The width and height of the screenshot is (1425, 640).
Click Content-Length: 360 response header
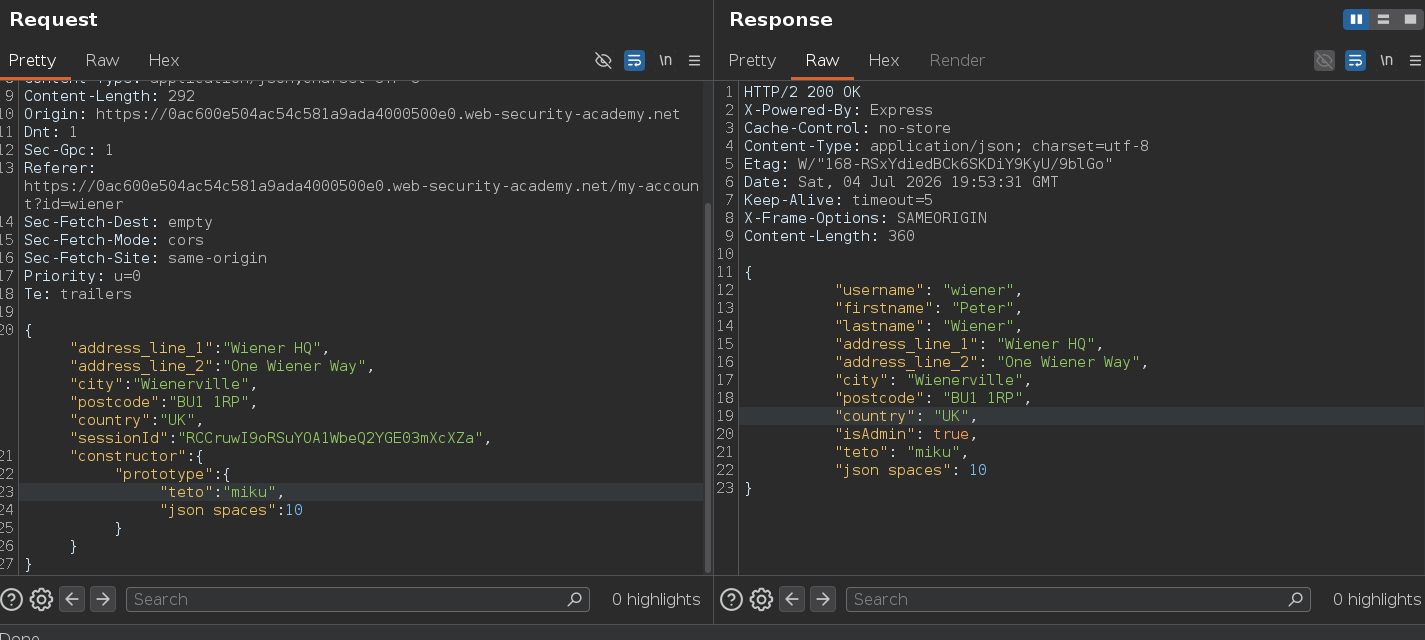(829, 236)
